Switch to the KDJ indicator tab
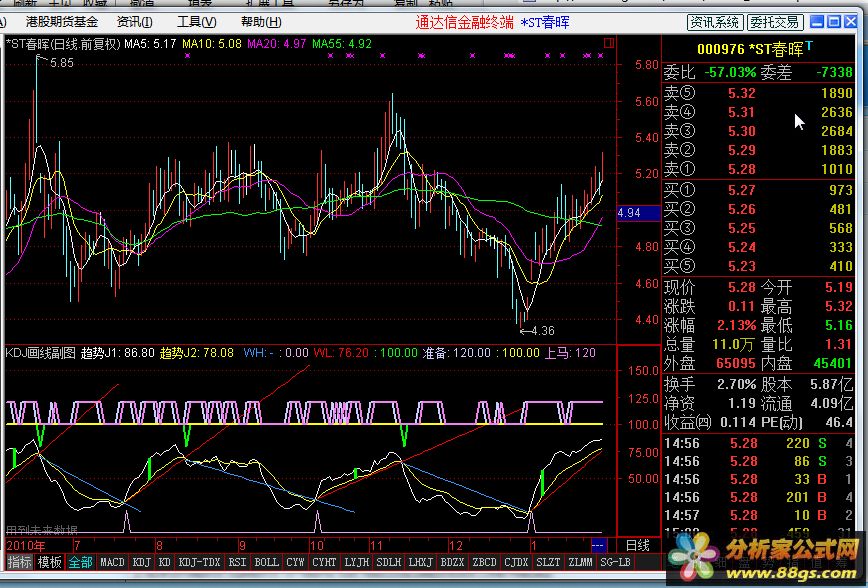 [142, 562]
